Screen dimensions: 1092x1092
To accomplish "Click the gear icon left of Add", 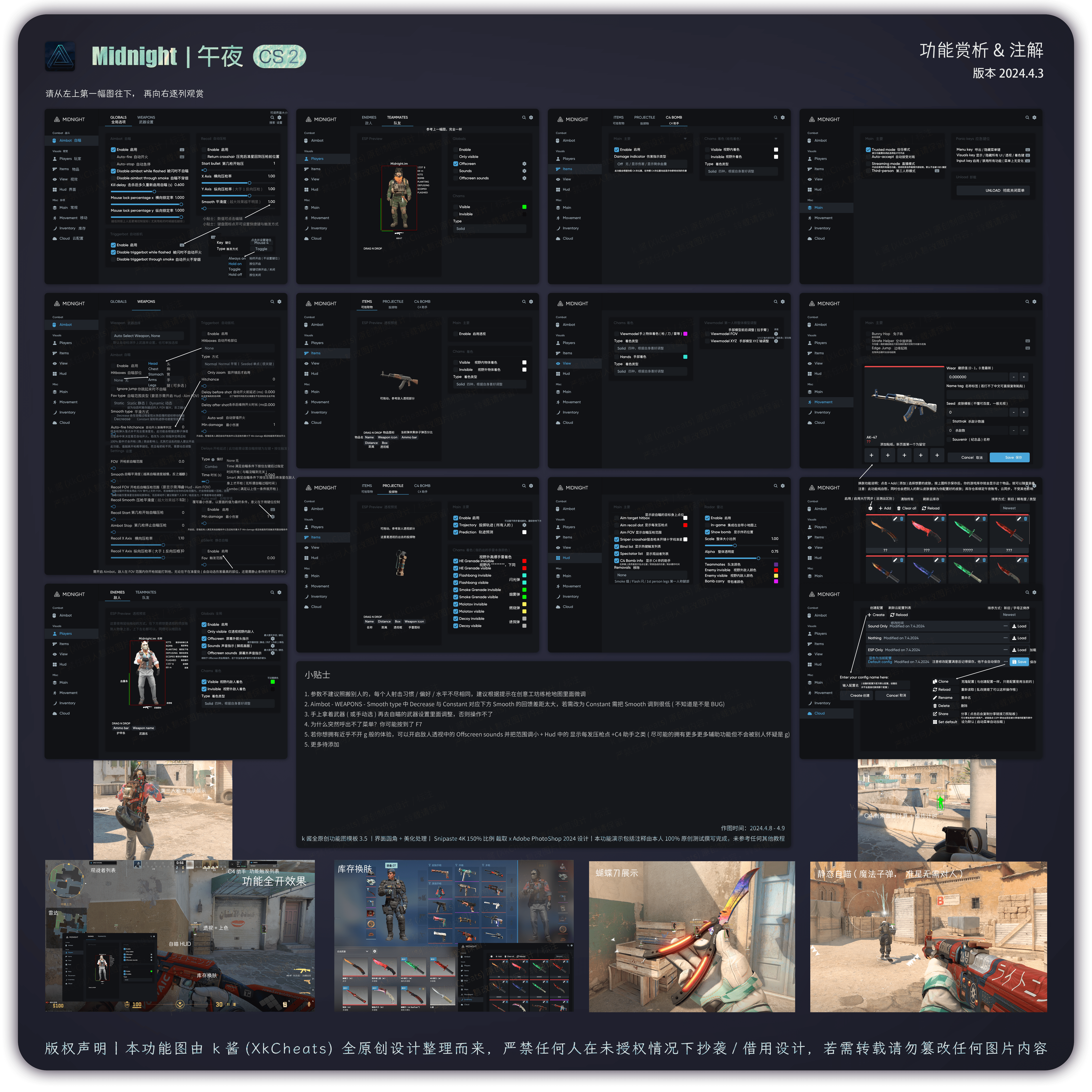I will point(870,508).
